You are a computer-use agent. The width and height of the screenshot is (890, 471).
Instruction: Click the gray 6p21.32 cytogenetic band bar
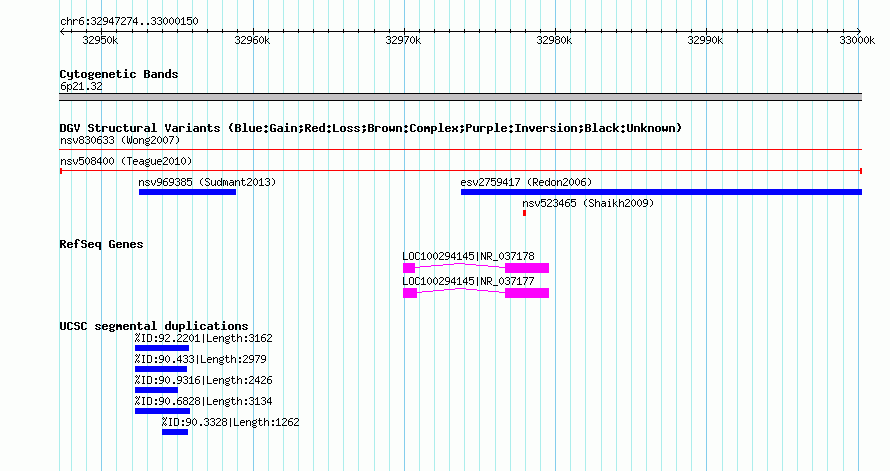tap(460, 97)
